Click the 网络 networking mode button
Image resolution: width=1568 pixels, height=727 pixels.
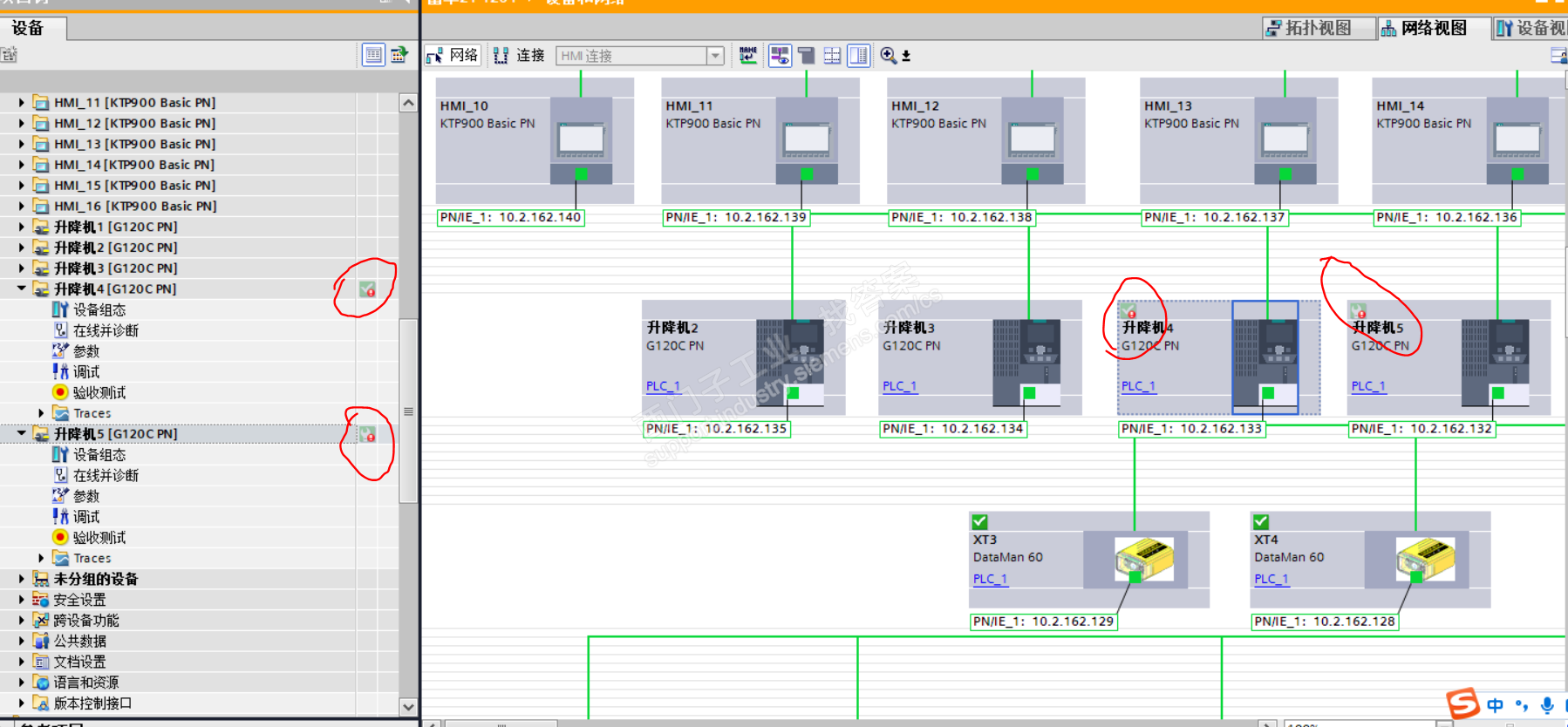click(453, 56)
